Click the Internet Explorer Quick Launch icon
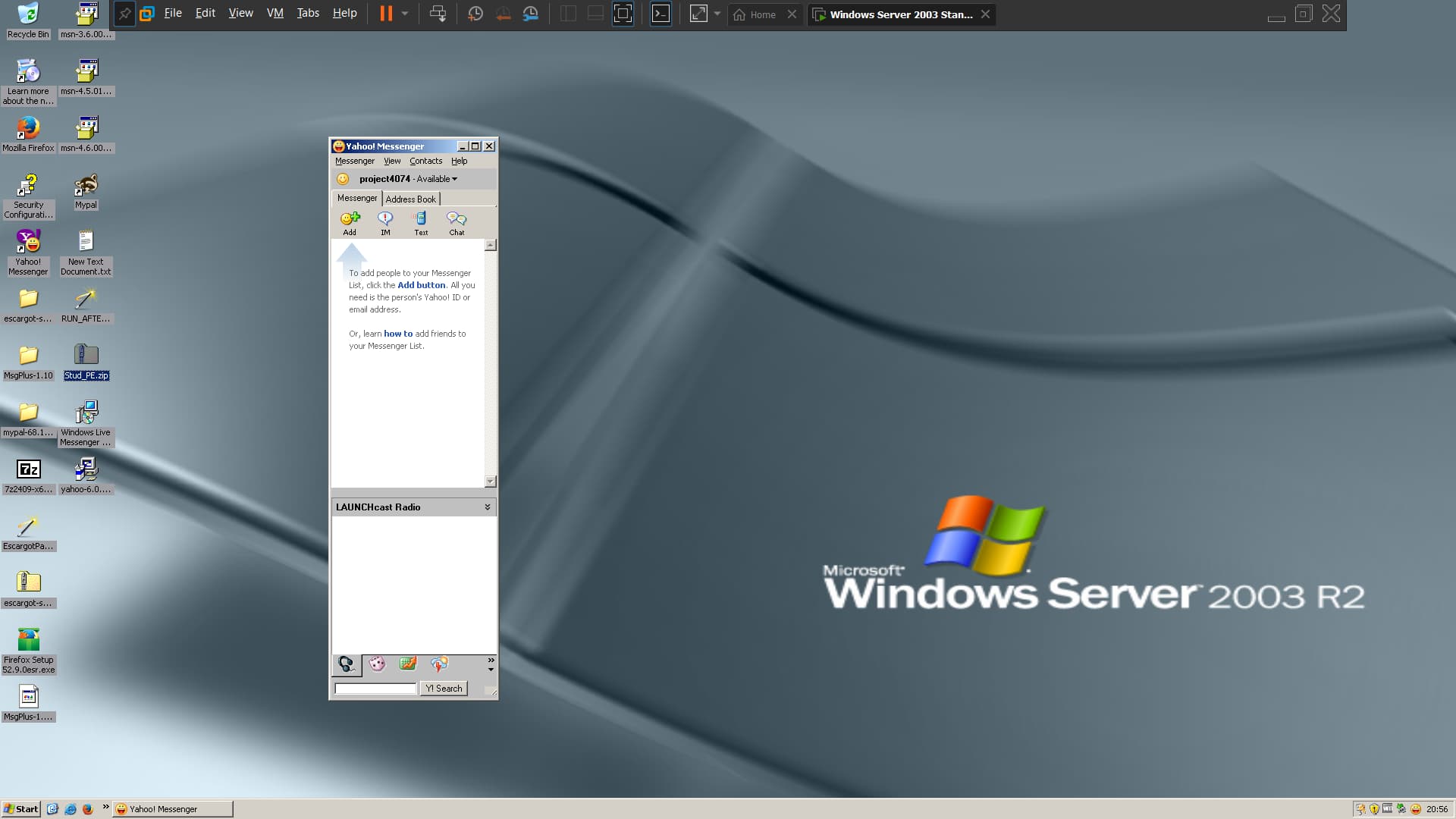1456x819 pixels. coord(70,809)
